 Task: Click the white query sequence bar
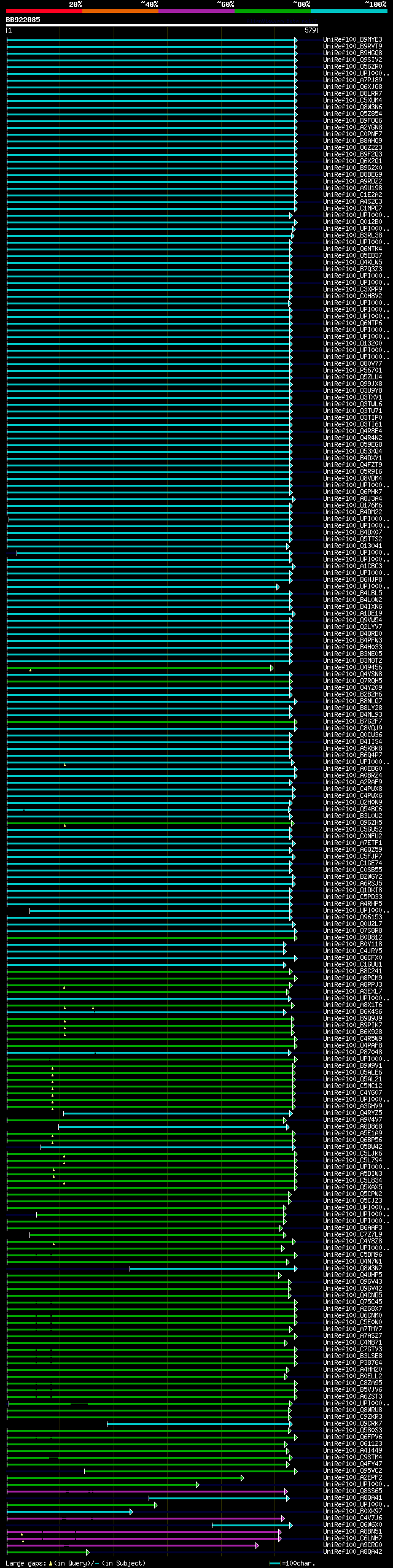162,26
